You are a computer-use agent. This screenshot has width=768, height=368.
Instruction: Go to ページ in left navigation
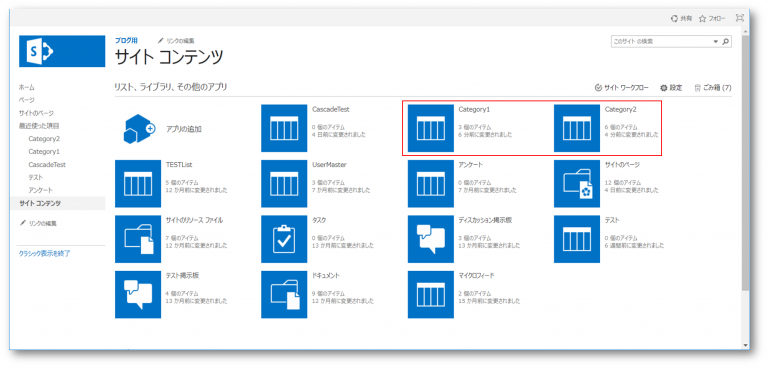26,100
